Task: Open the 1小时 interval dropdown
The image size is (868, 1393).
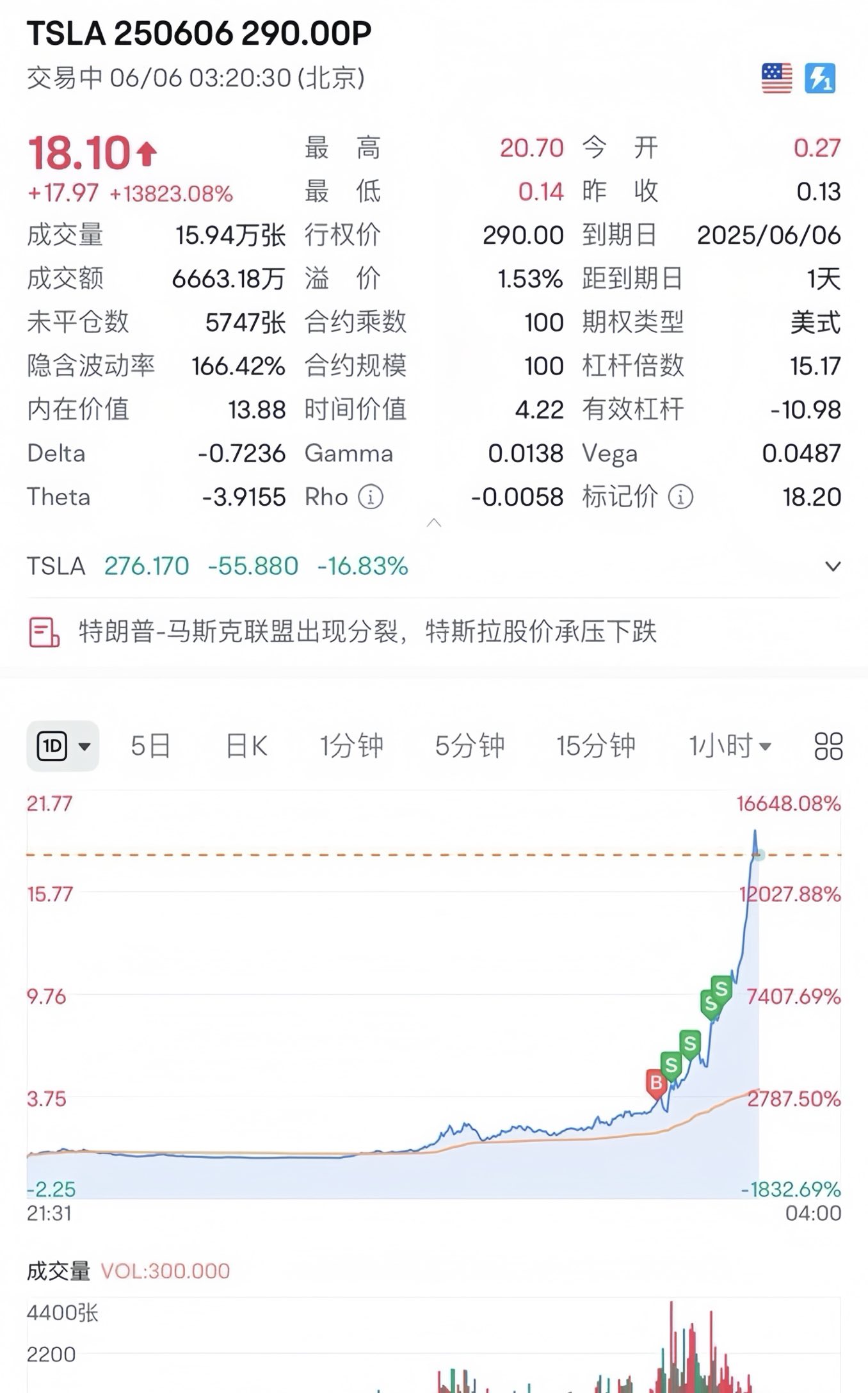Action: (730, 746)
